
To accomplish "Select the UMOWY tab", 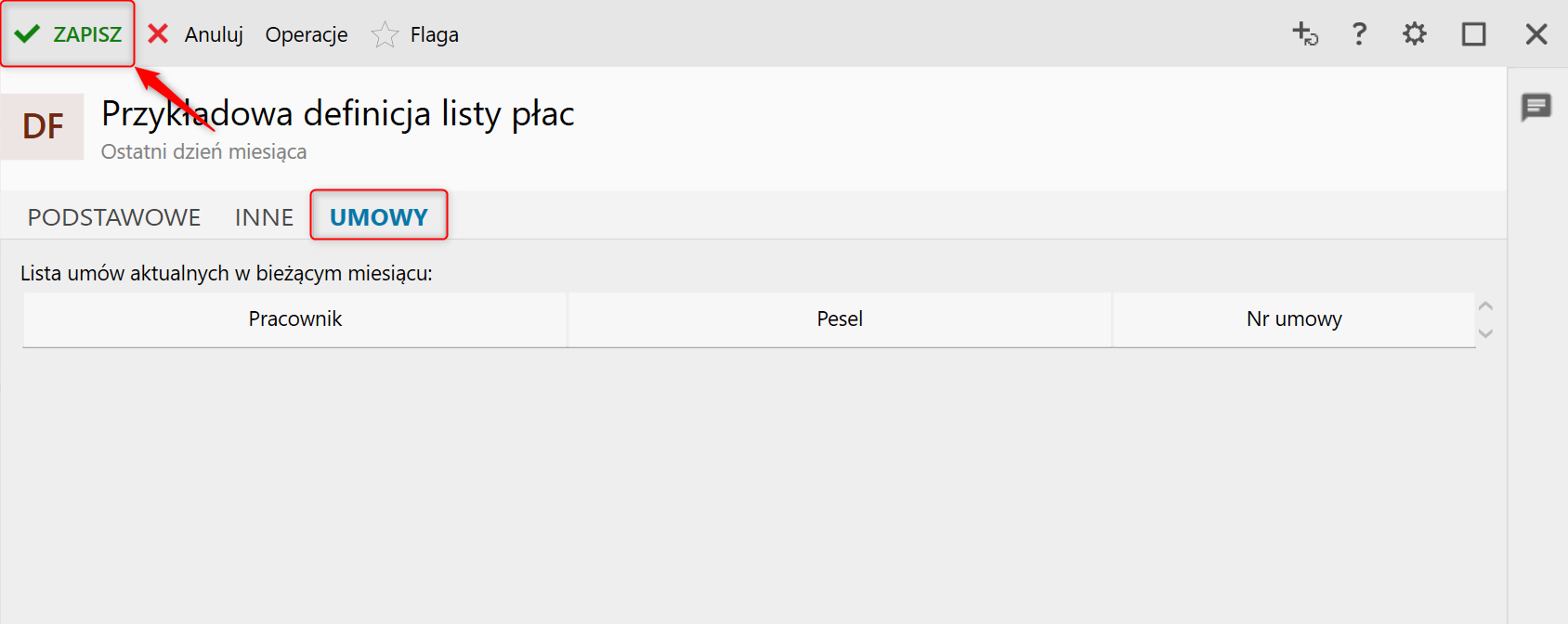I will click(x=379, y=217).
